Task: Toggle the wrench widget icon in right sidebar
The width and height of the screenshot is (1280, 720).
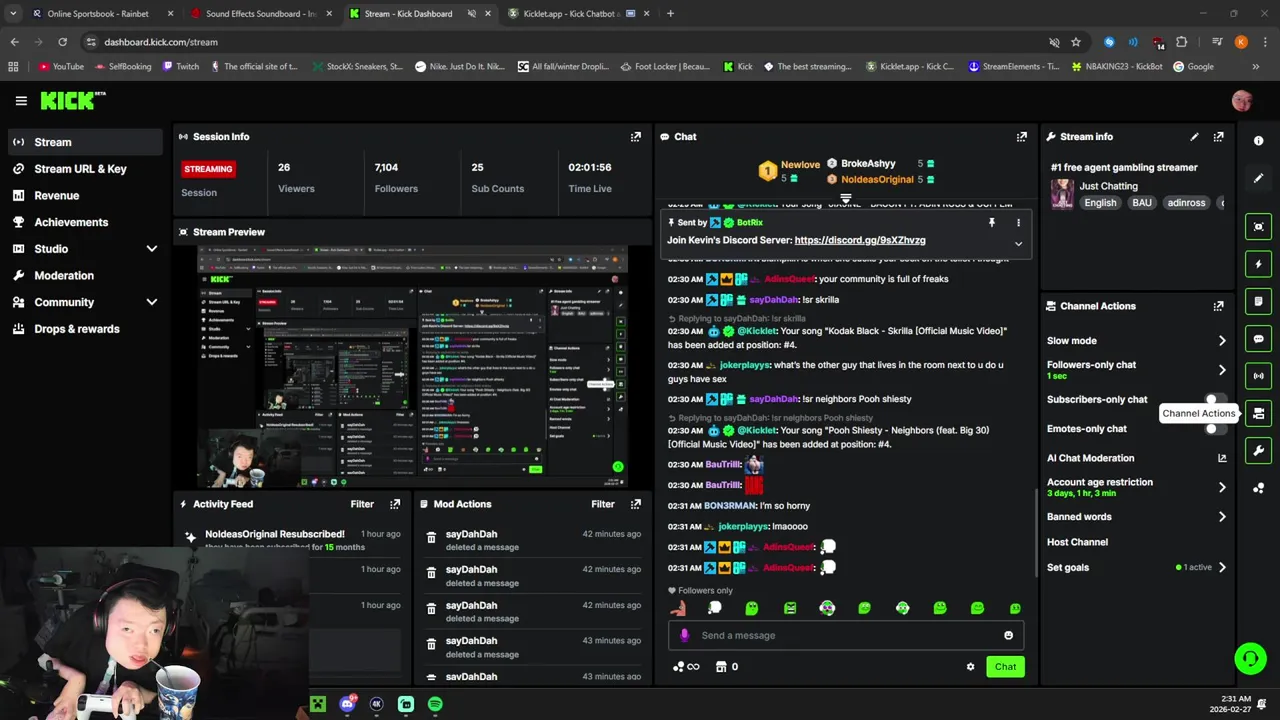Action: [1259, 451]
